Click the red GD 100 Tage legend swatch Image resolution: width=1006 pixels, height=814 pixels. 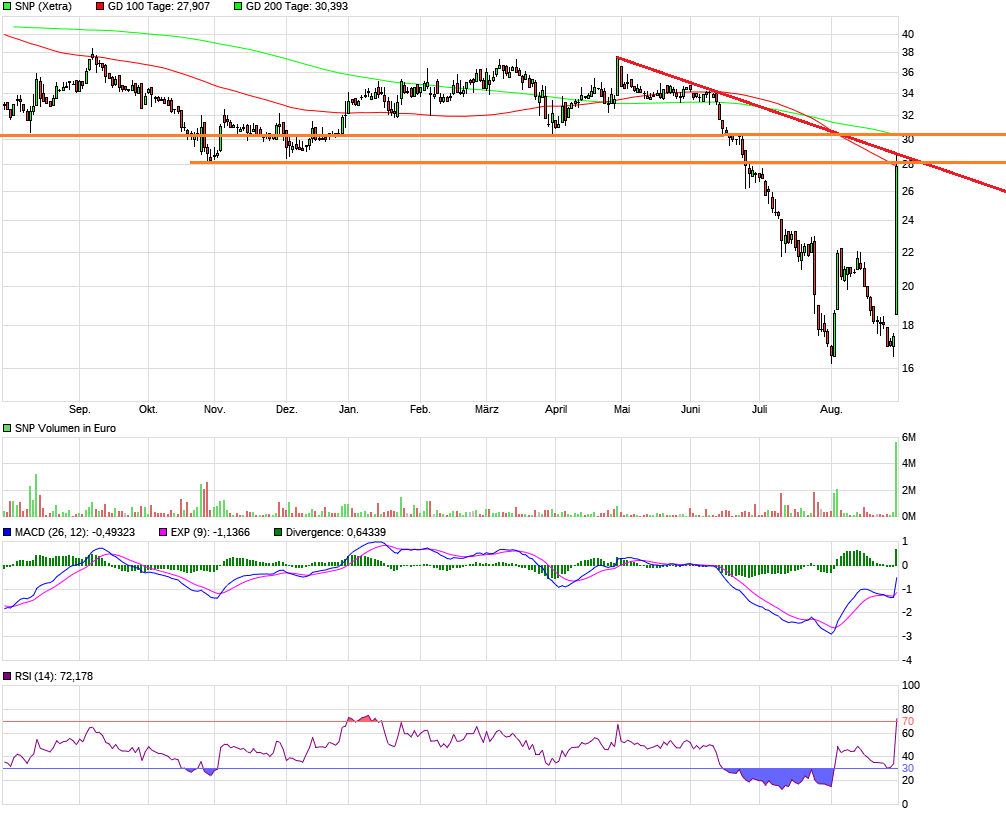point(100,6)
